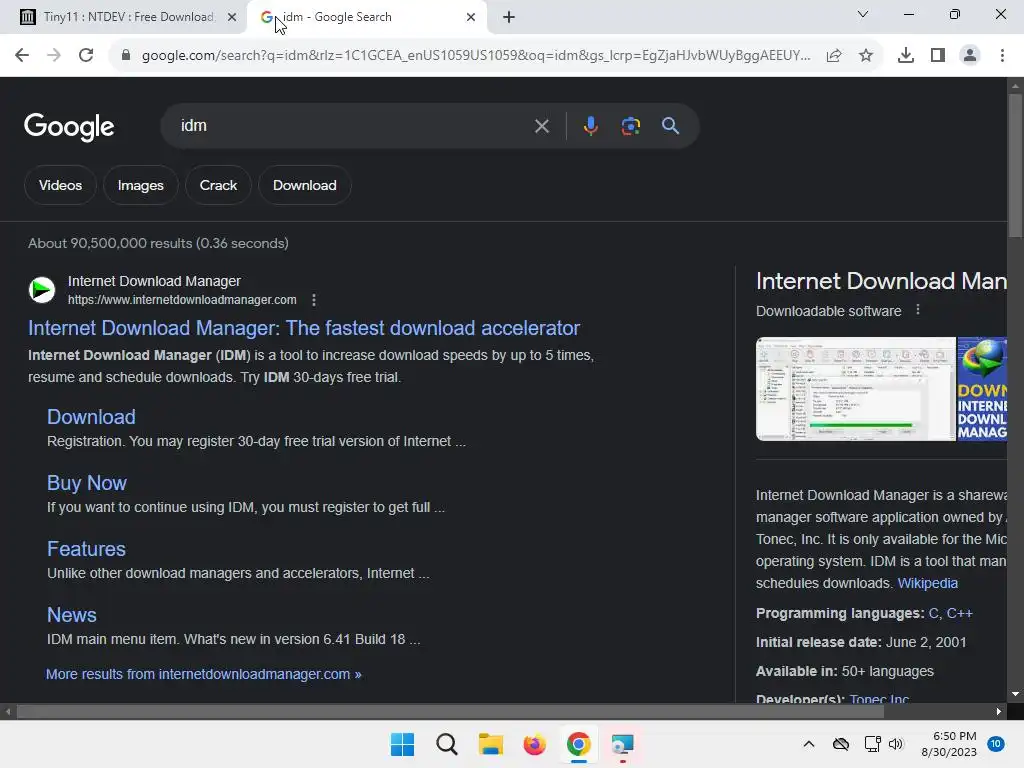Open knowledge panel more options dots
1024x768 pixels.
(x=918, y=310)
